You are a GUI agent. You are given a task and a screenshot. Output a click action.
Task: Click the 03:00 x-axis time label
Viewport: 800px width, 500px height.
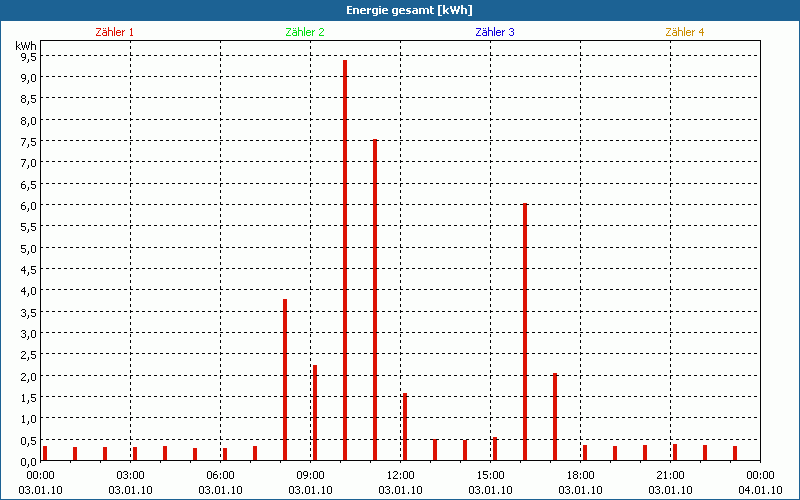[x=130, y=476]
